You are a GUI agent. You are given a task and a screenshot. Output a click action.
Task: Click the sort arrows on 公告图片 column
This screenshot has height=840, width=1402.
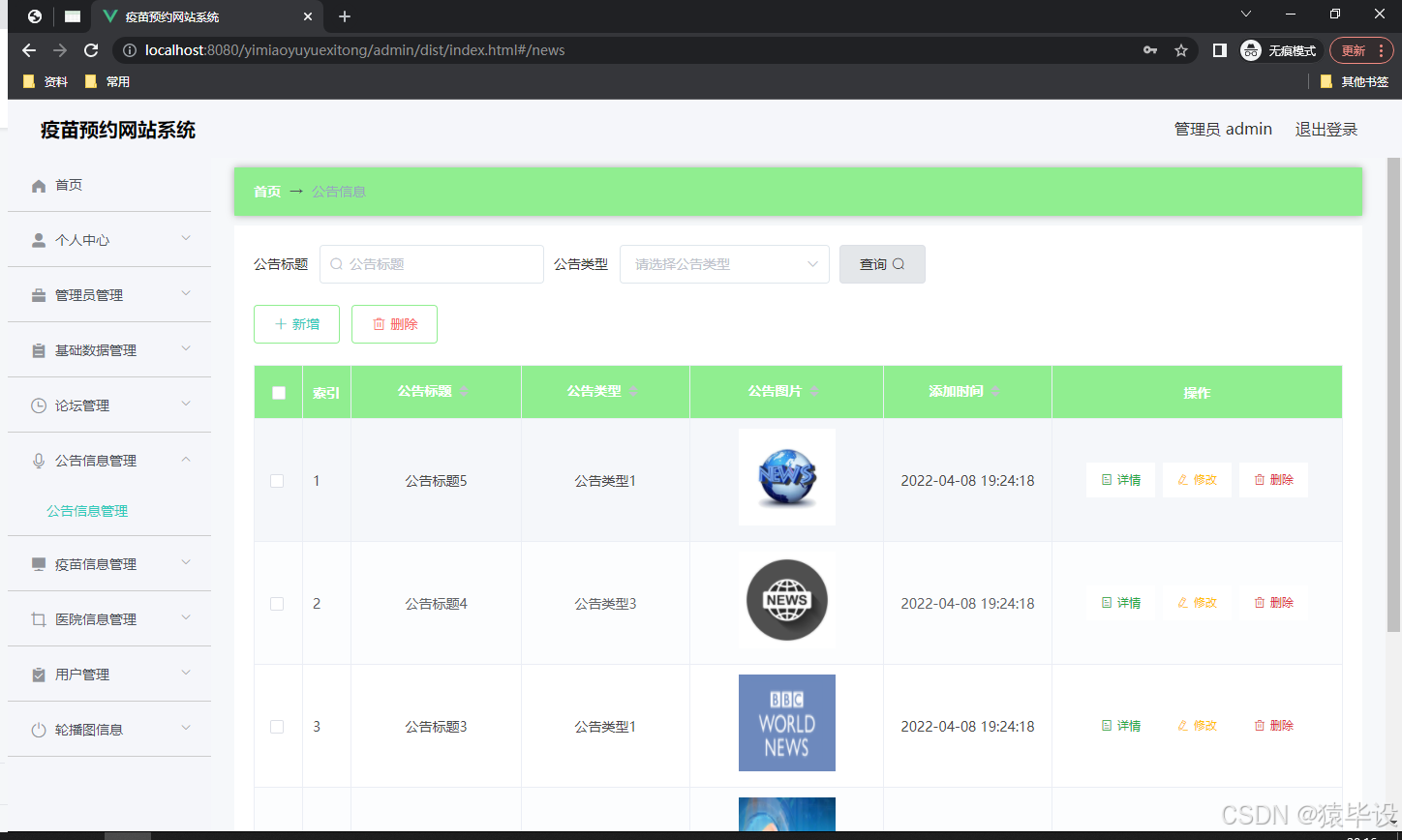[x=814, y=391]
